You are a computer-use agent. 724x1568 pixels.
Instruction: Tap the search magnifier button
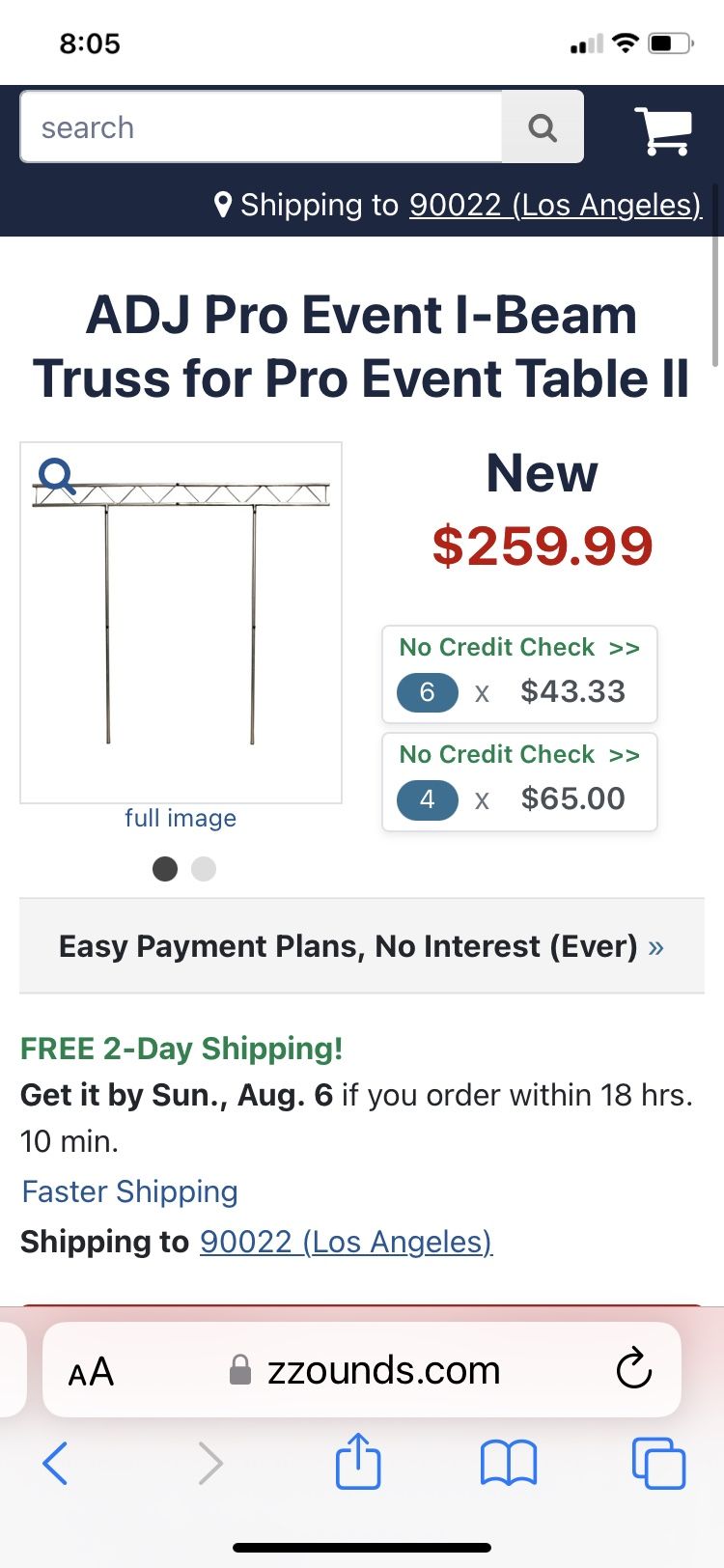click(543, 127)
